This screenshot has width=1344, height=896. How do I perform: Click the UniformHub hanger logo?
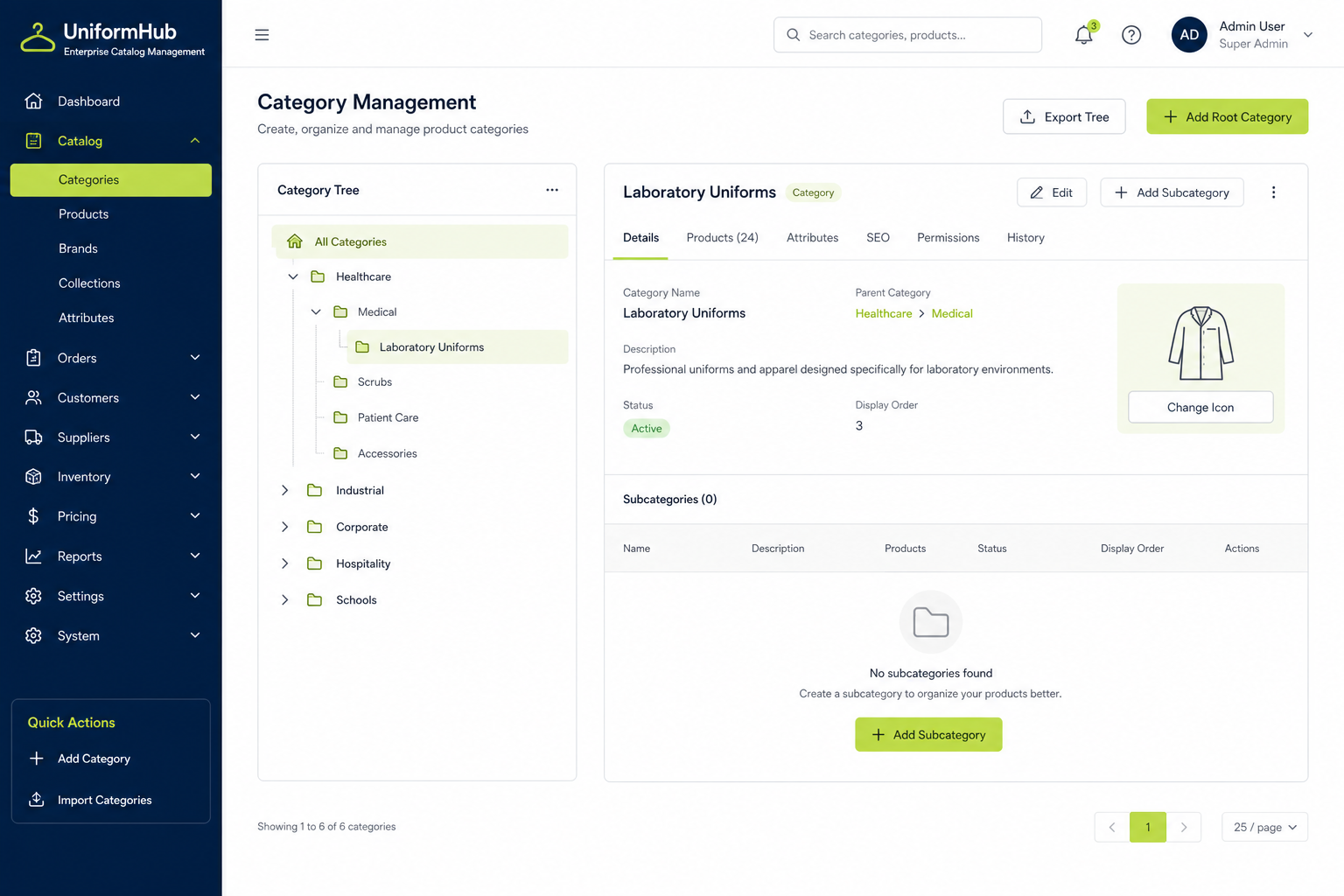(38, 38)
